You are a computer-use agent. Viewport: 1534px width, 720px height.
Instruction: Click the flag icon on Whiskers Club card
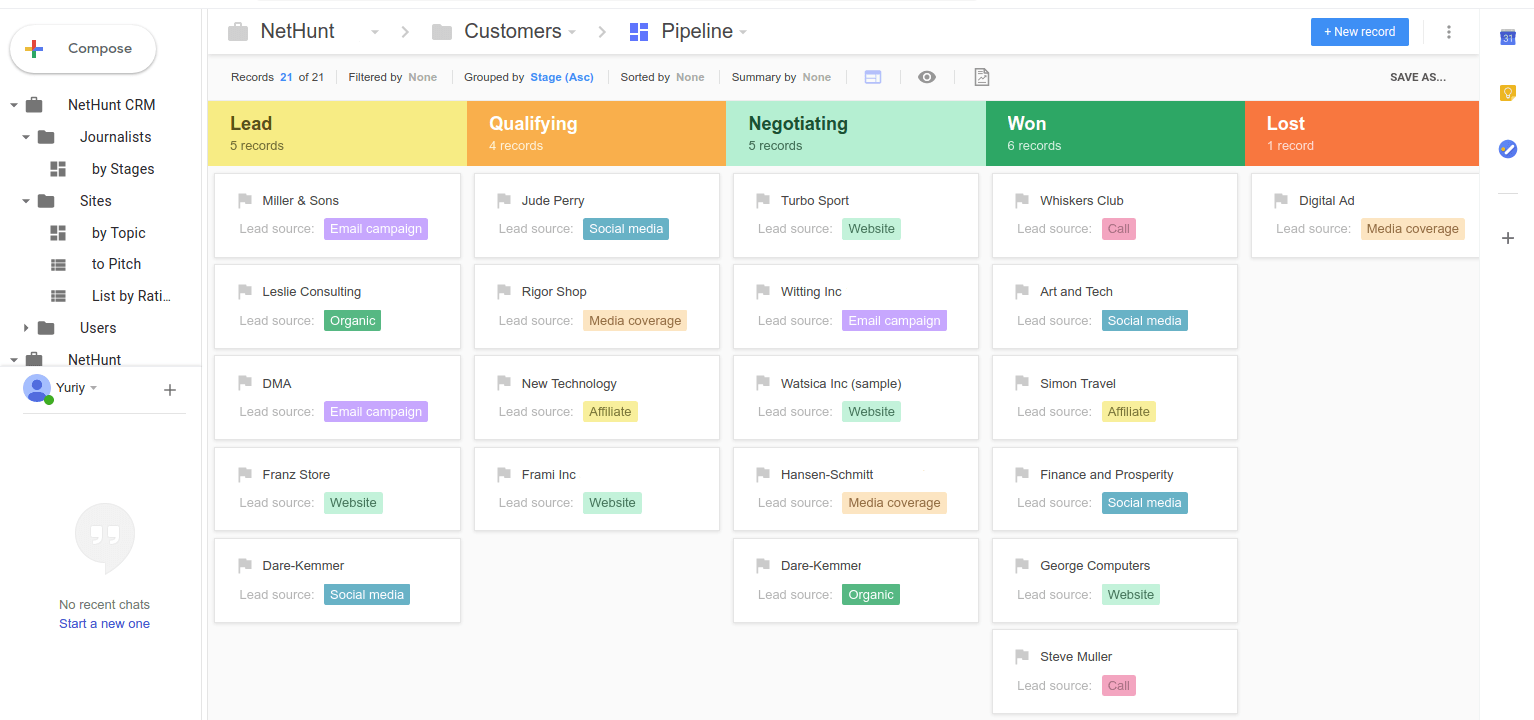(x=1022, y=201)
